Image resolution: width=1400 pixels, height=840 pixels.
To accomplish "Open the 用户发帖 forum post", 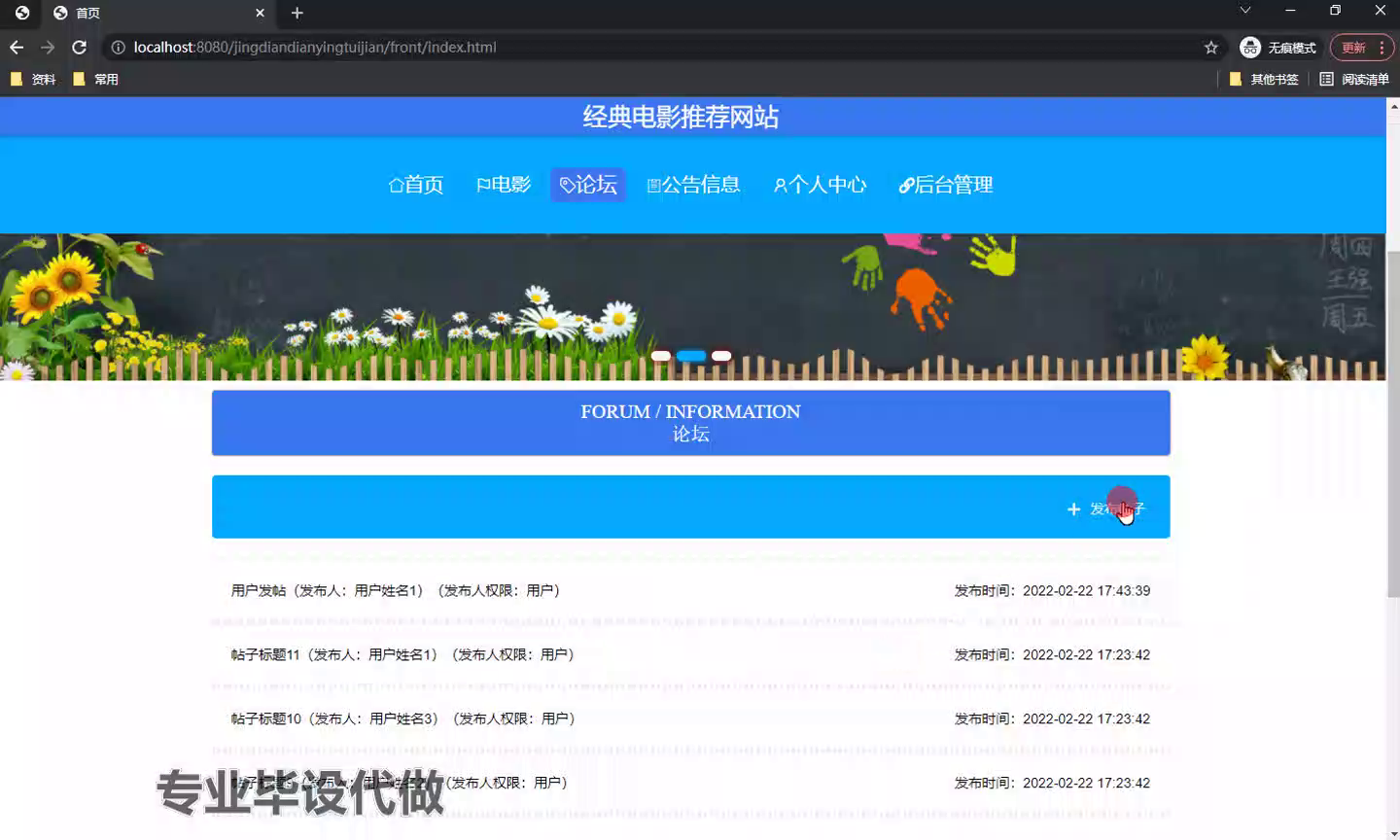I will (690, 590).
